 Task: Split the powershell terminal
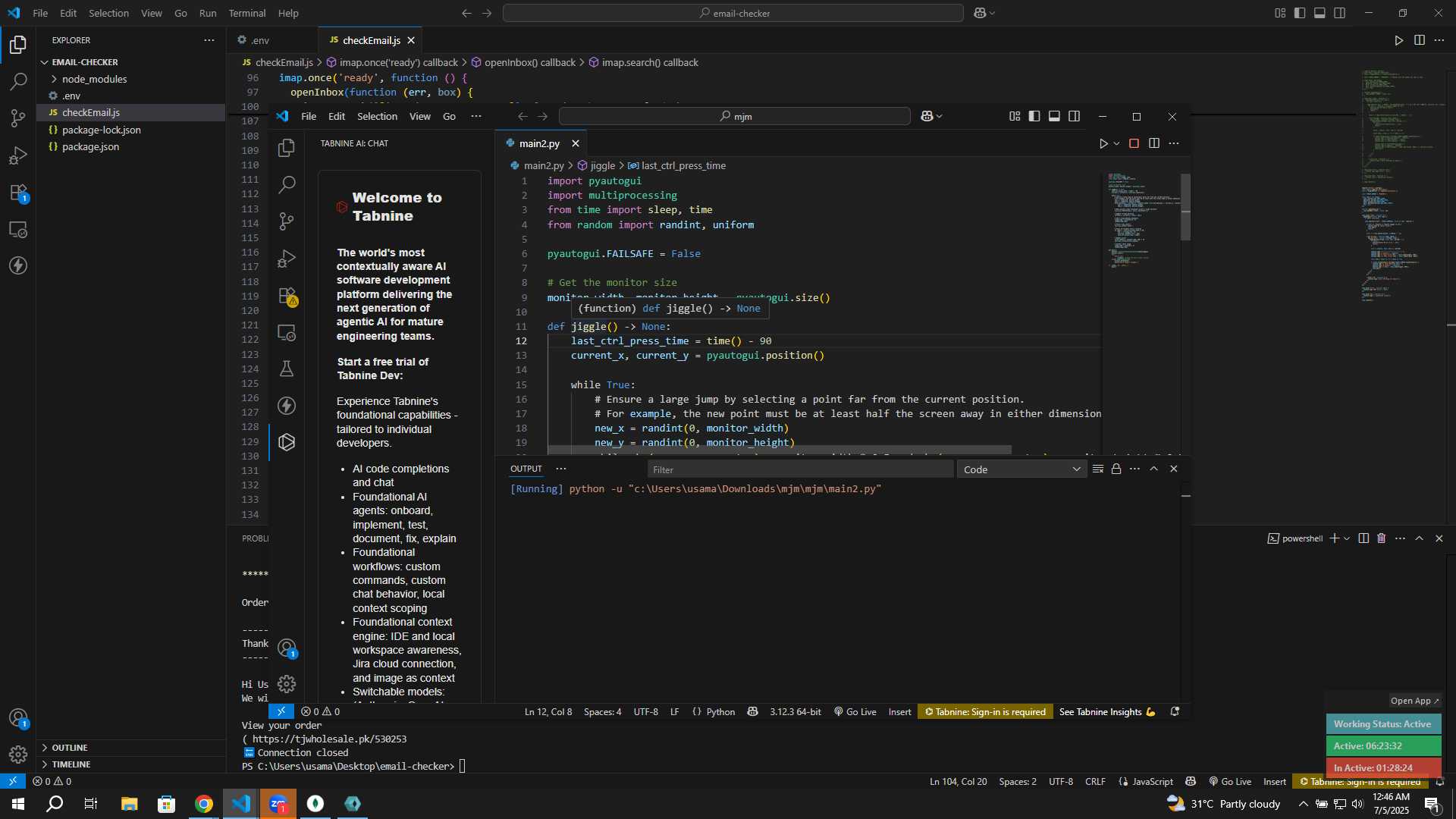pyautogui.click(x=1363, y=538)
